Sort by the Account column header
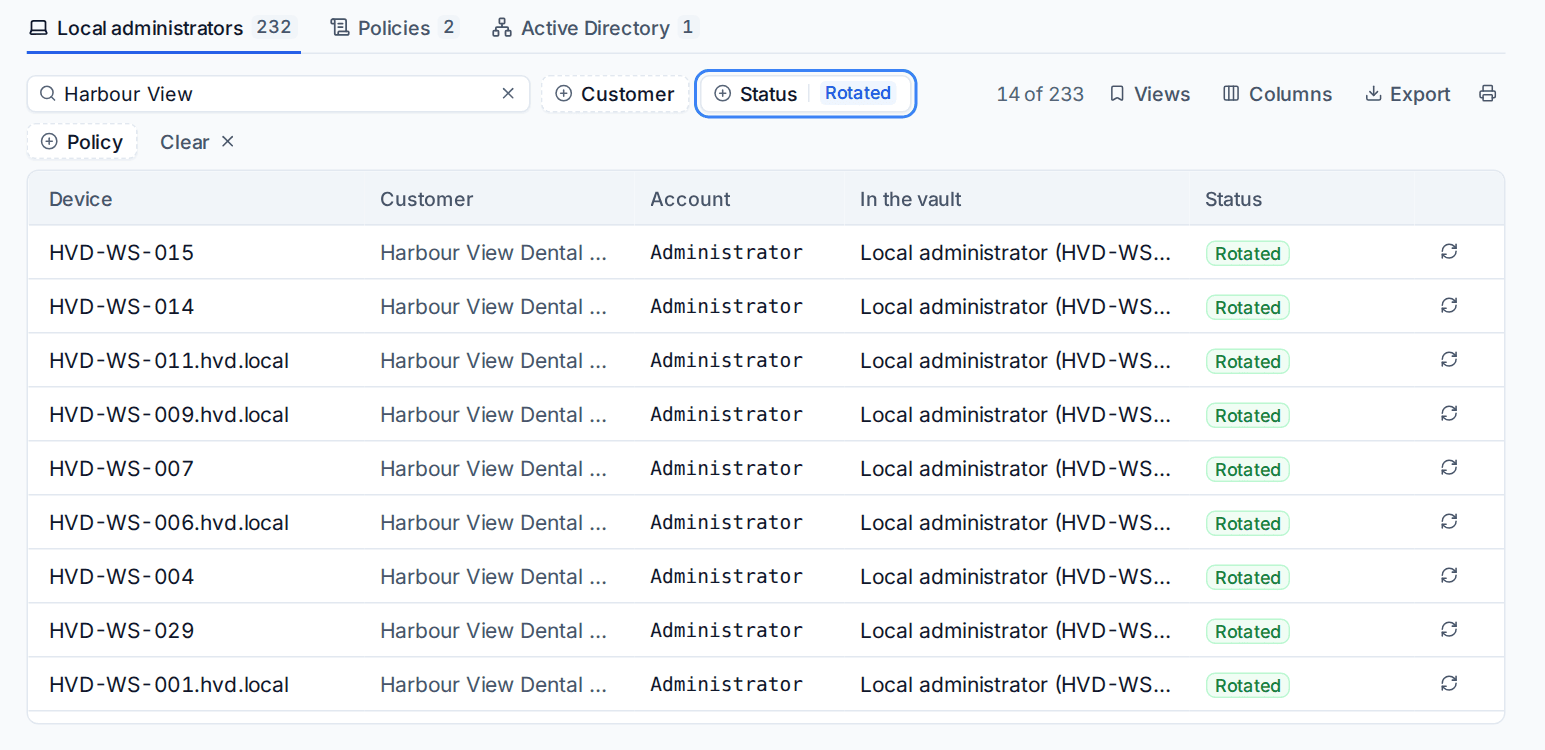 [690, 199]
